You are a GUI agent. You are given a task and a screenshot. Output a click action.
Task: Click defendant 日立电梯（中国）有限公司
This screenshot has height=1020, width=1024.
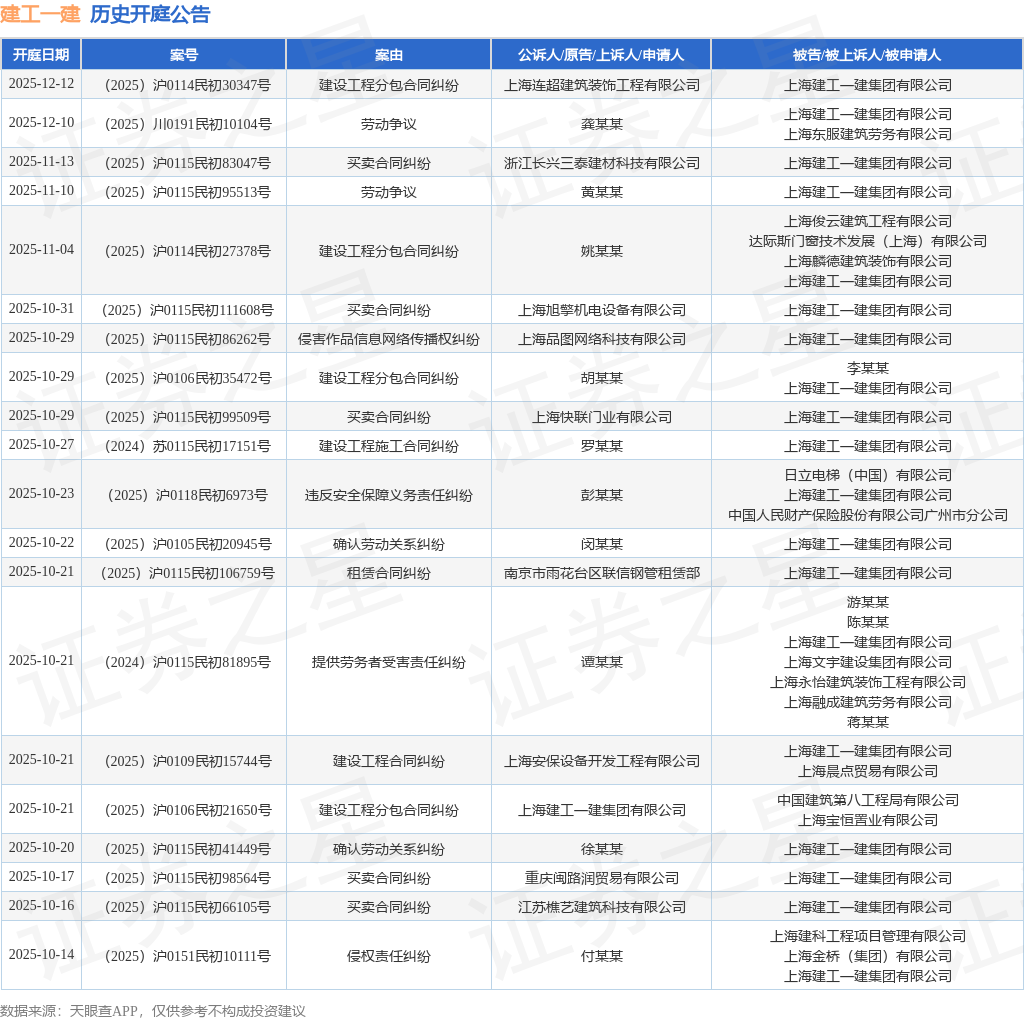click(867, 475)
